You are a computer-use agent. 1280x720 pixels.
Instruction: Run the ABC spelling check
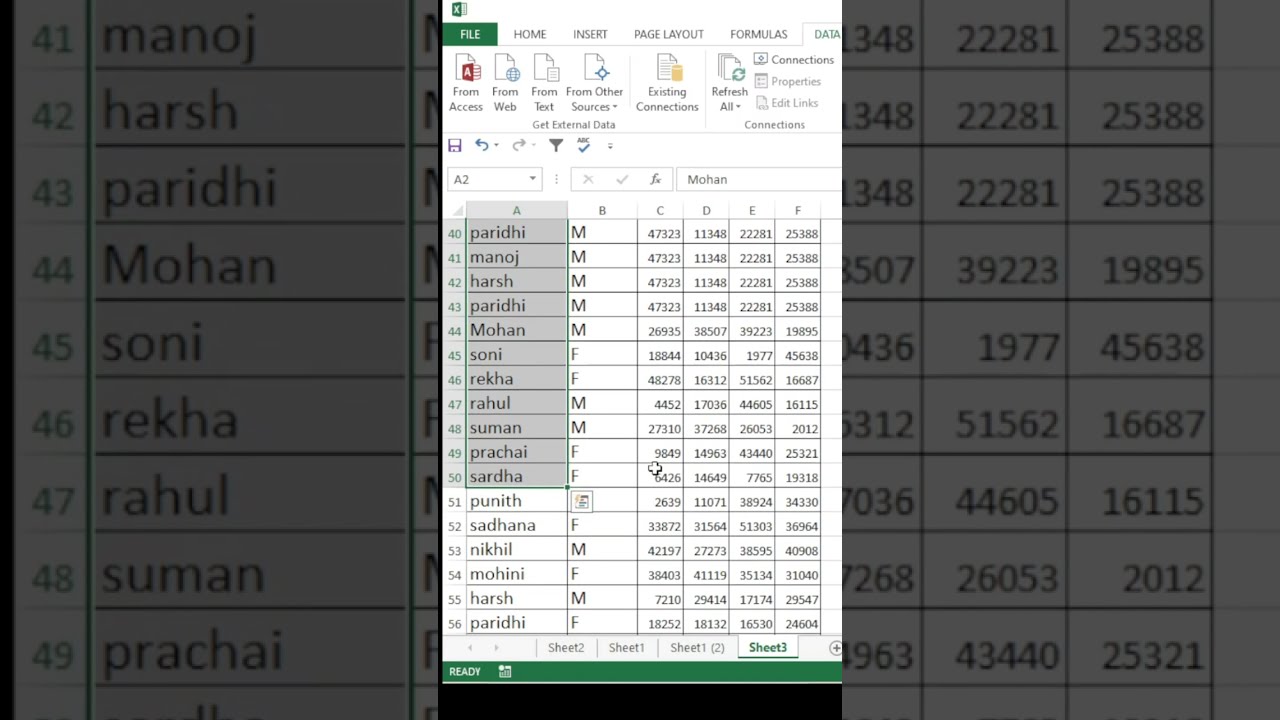coord(584,146)
